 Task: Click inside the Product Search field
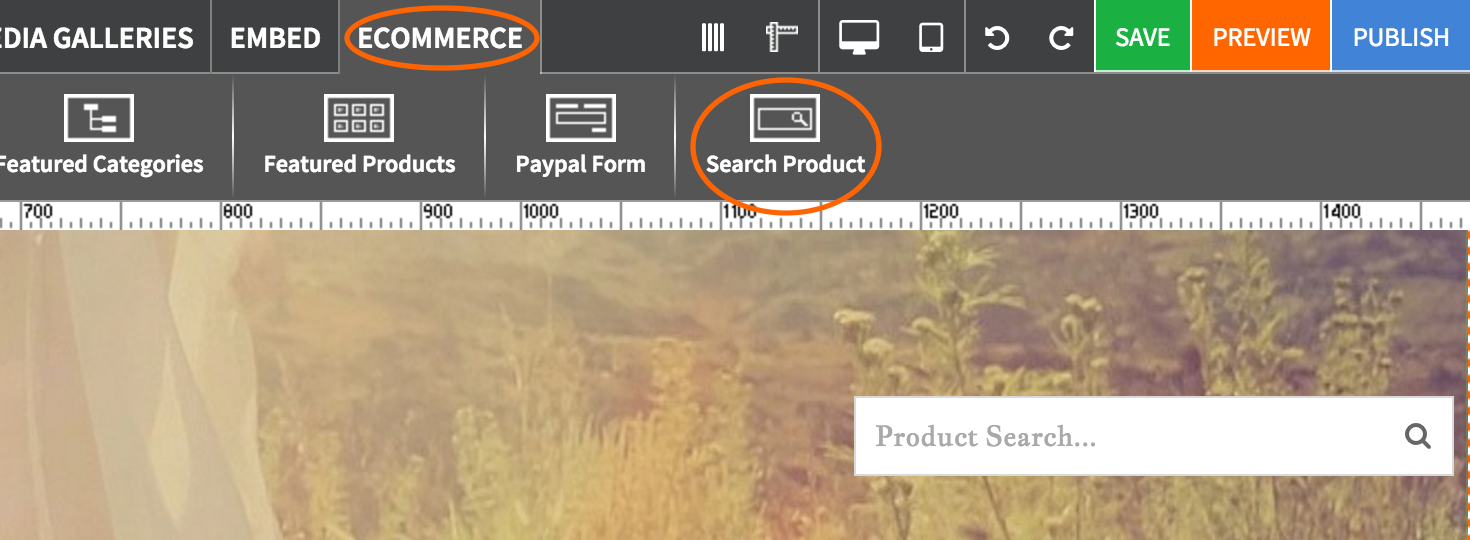(1120, 436)
